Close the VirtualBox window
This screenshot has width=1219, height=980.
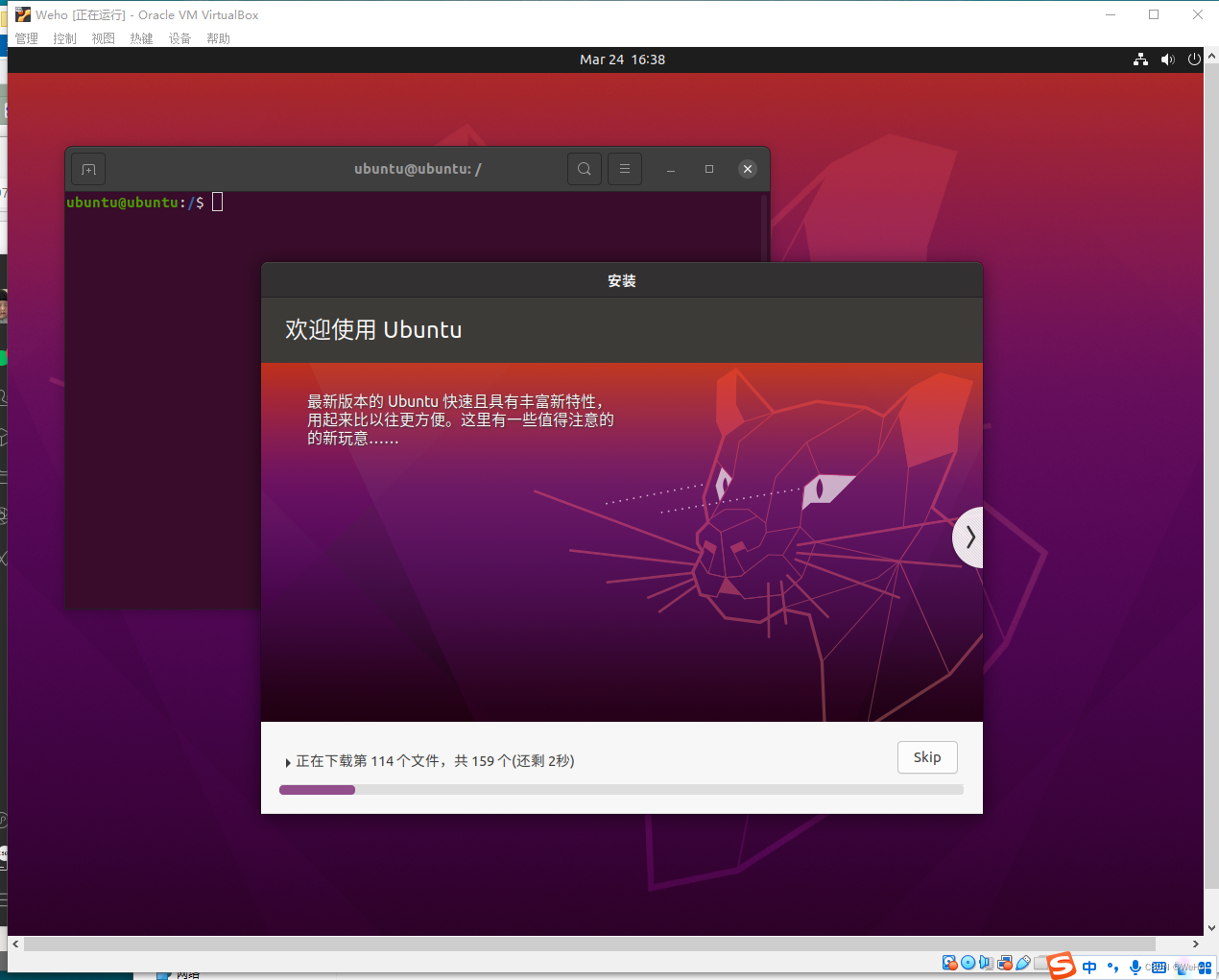1197,14
